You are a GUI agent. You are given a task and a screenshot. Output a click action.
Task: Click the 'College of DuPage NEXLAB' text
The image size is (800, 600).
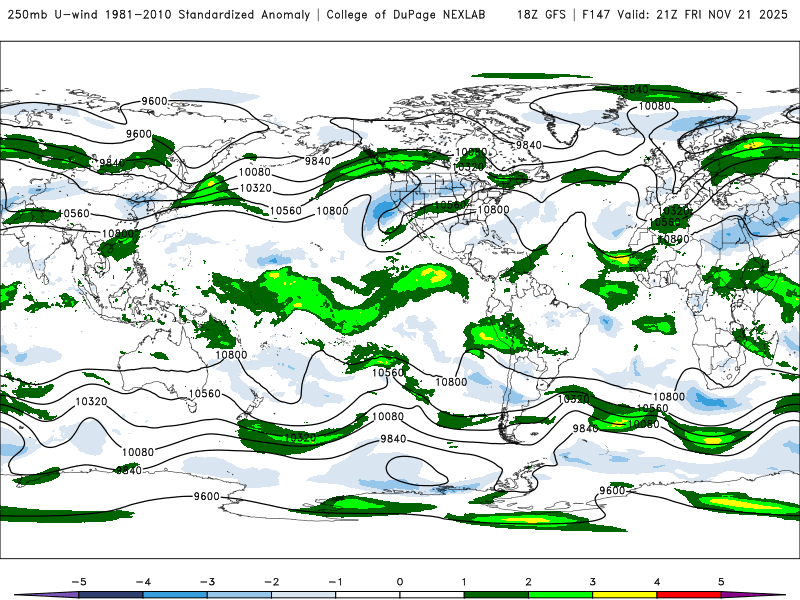click(406, 14)
